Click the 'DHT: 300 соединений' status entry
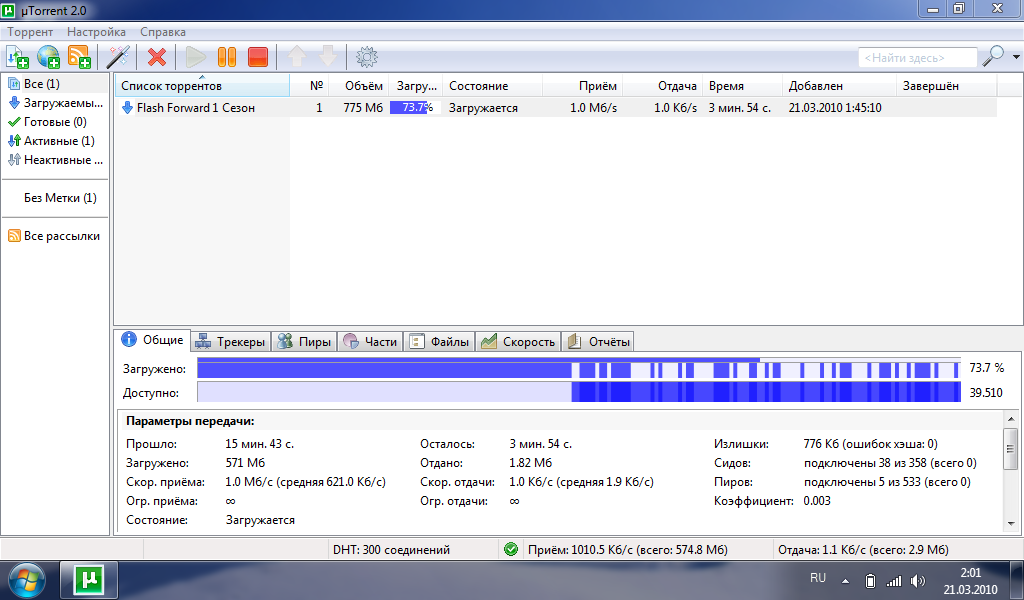The height and width of the screenshot is (600, 1024). click(391, 550)
